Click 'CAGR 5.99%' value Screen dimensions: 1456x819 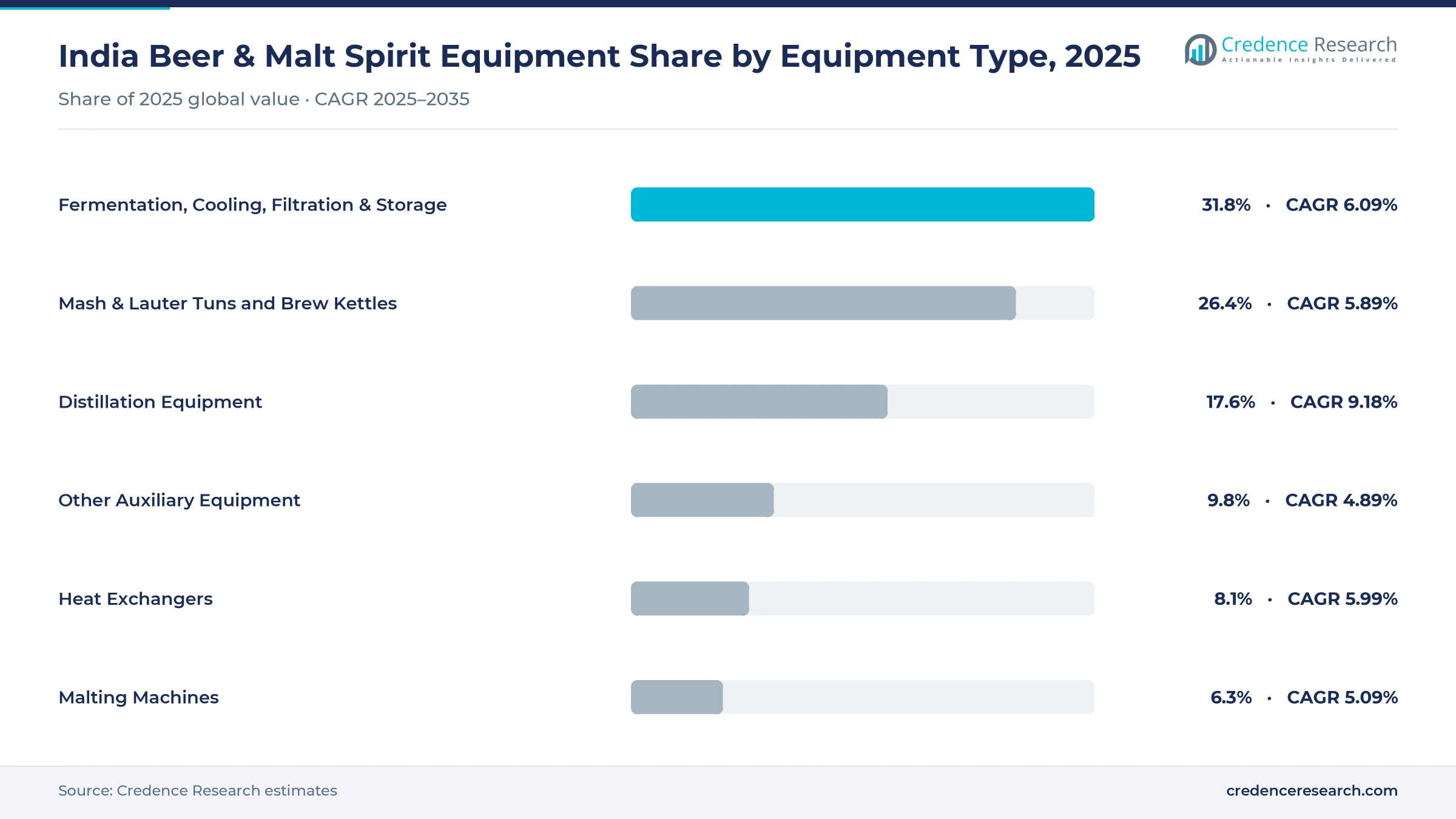[1343, 599]
